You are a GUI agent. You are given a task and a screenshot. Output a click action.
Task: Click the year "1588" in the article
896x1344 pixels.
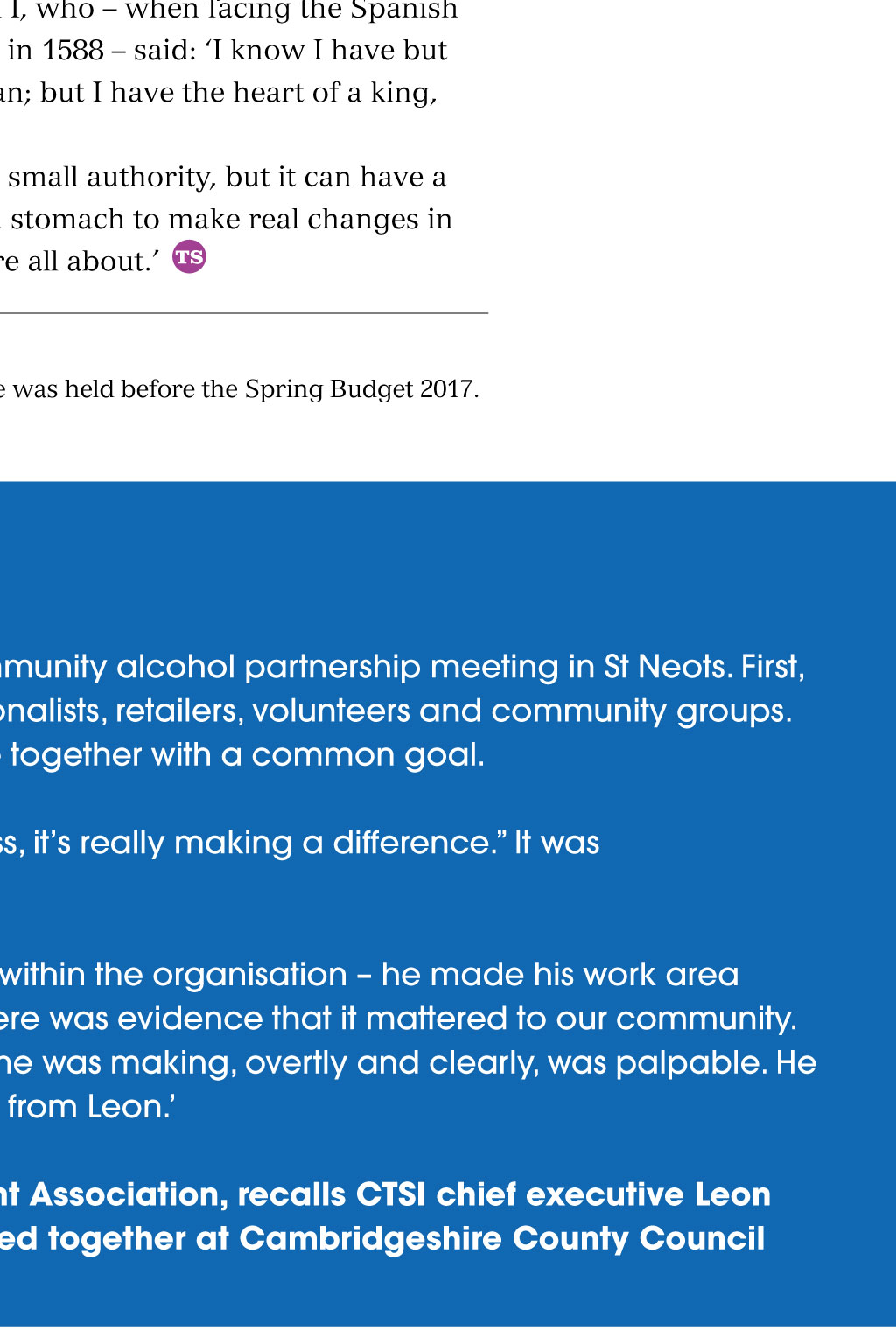tap(73, 51)
